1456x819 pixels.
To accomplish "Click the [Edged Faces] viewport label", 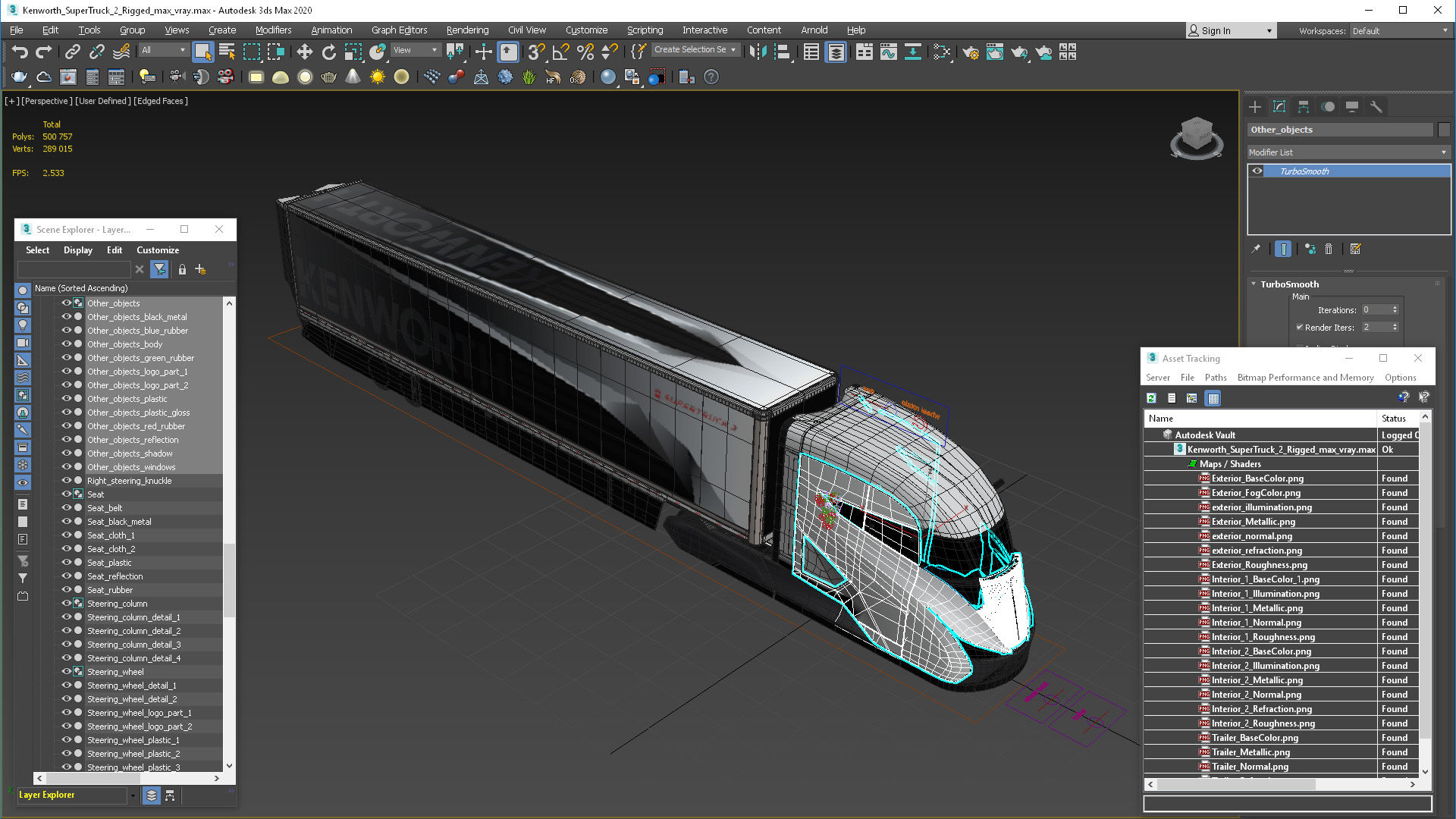I will [x=161, y=101].
